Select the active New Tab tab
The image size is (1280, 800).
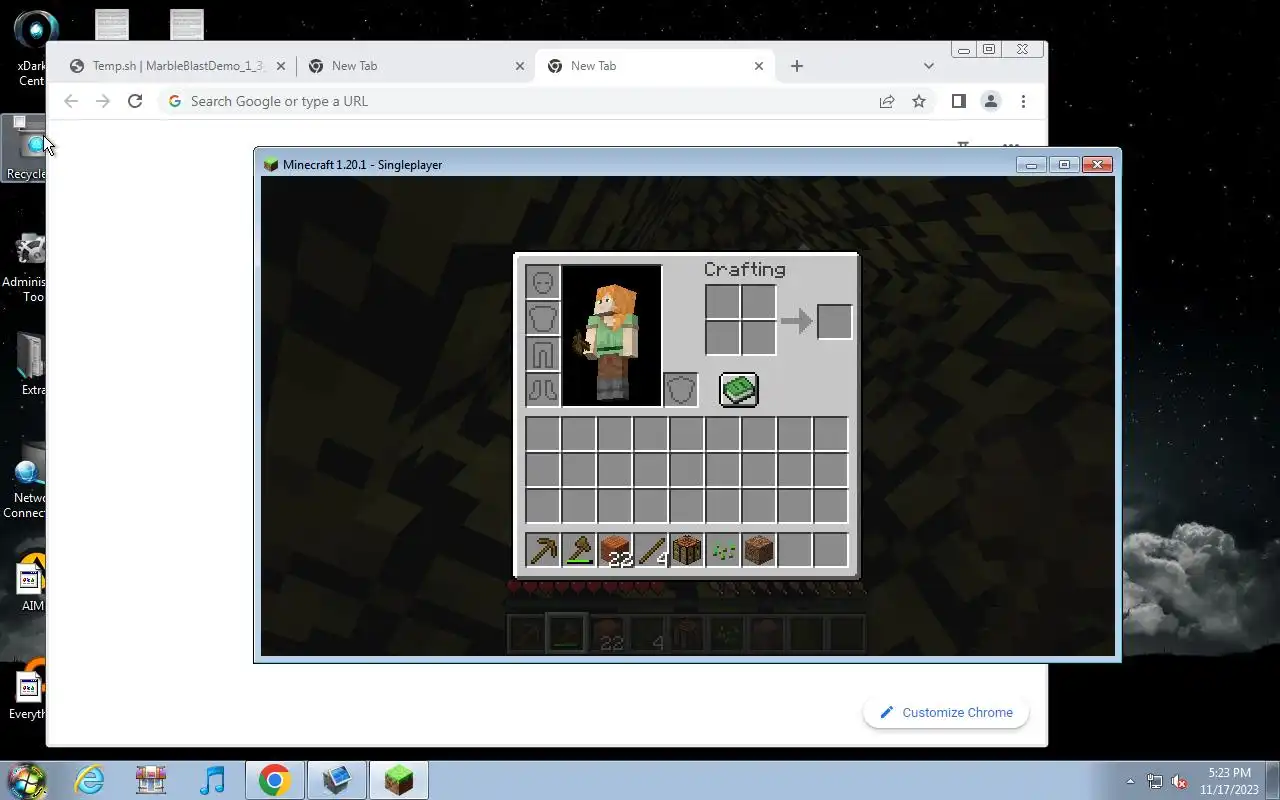coord(655,66)
